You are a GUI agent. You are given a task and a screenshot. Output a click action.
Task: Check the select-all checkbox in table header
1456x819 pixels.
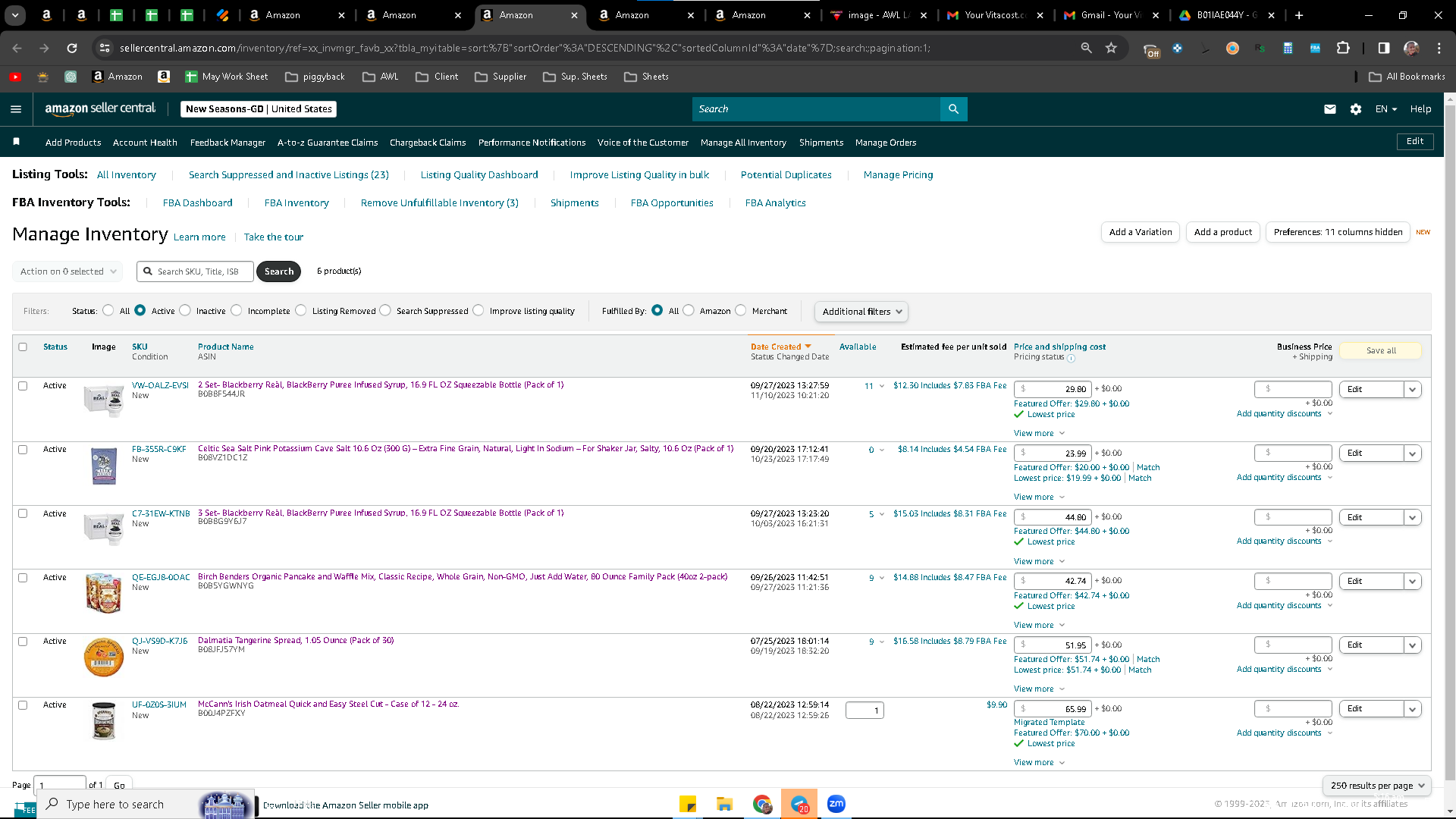click(x=23, y=347)
